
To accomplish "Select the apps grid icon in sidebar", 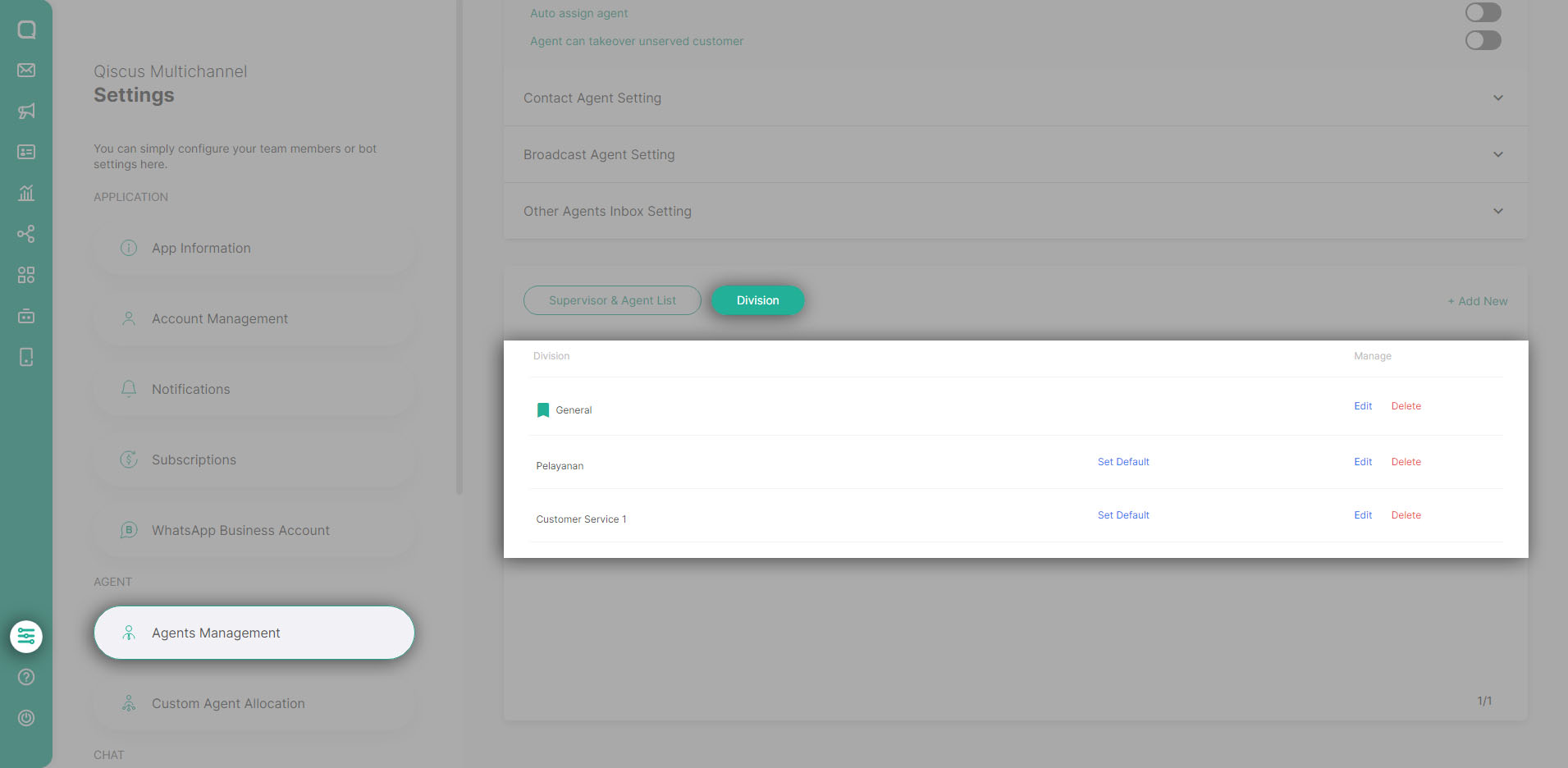I will 26,275.
